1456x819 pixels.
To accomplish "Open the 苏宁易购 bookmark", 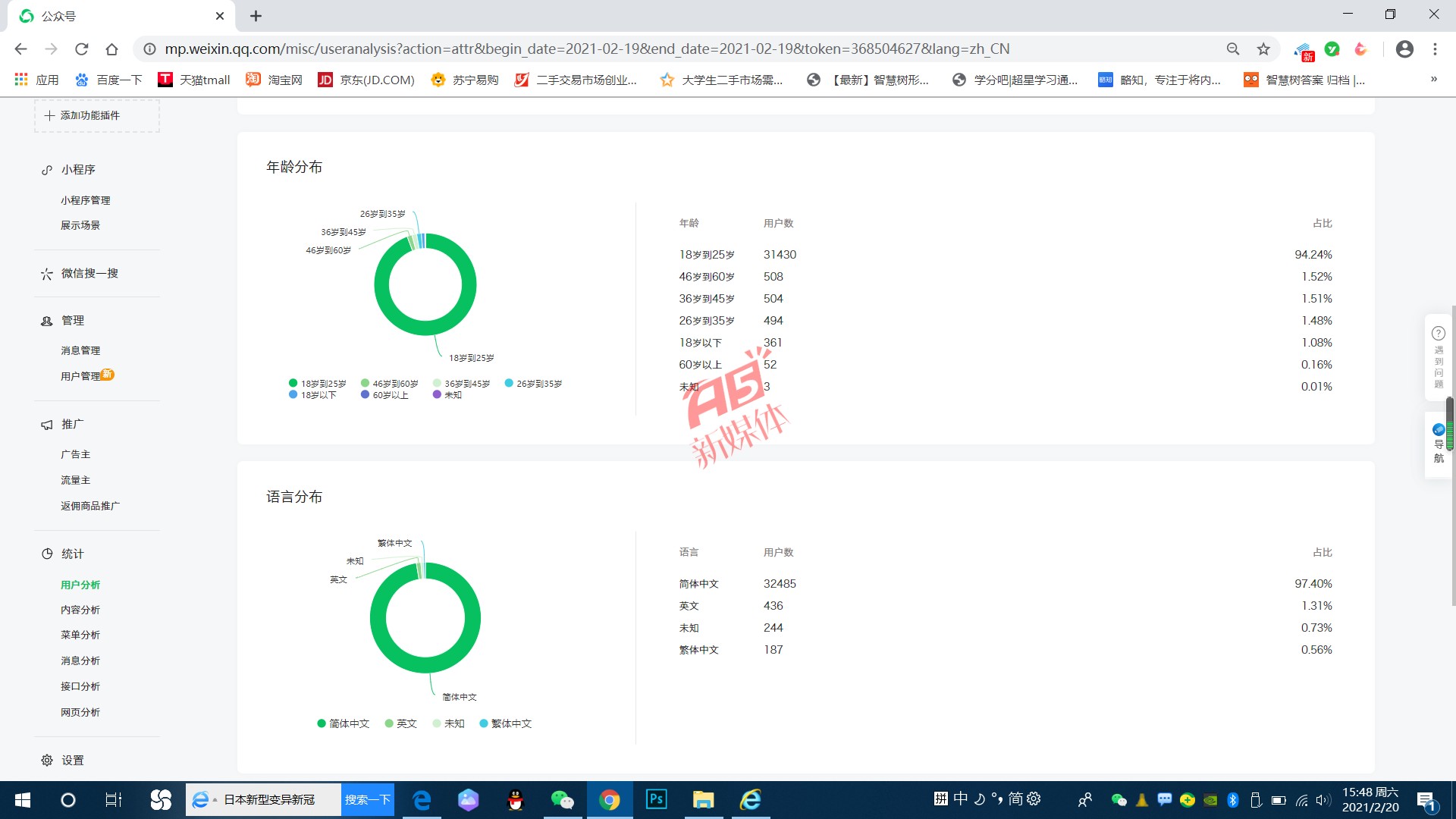I will (x=465, y=80).
